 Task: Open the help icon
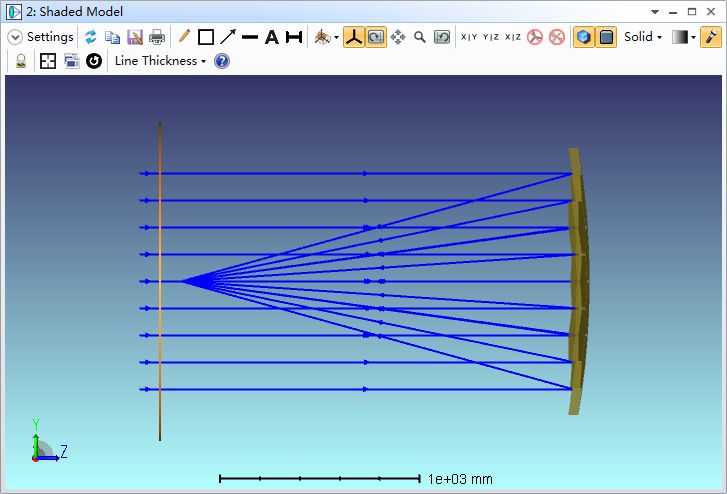coord(222,61)
